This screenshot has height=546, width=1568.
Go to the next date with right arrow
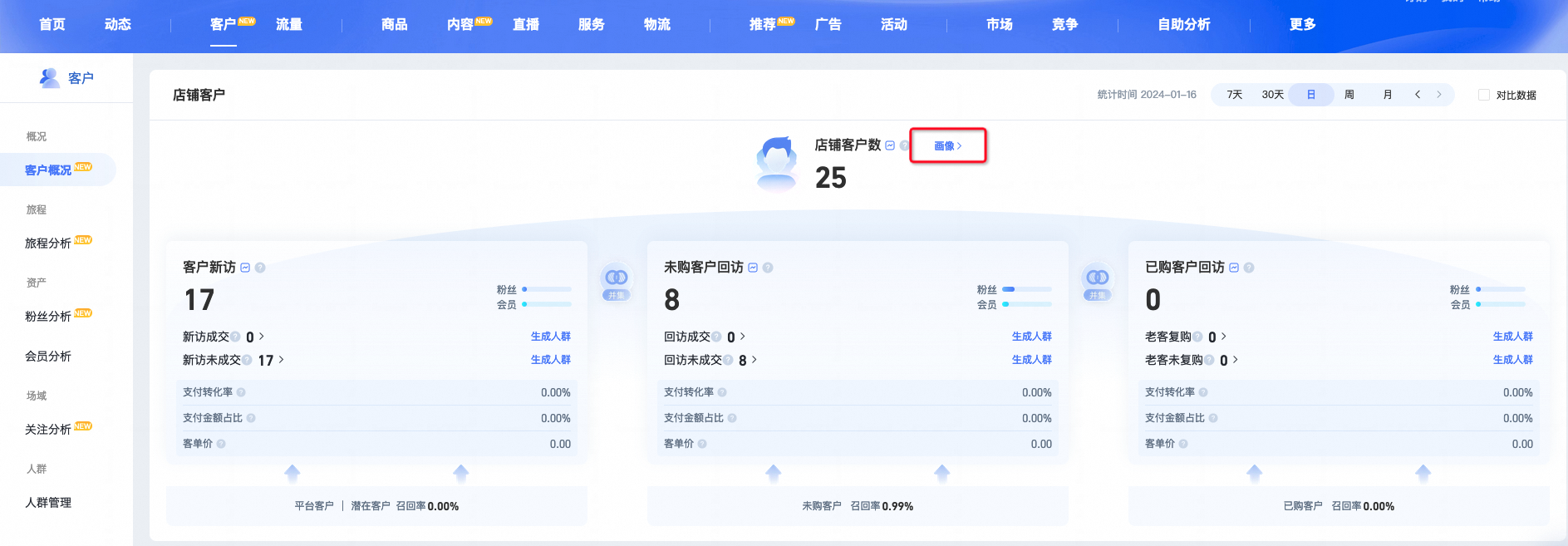pyautogui.click(x=1439, y=95)
